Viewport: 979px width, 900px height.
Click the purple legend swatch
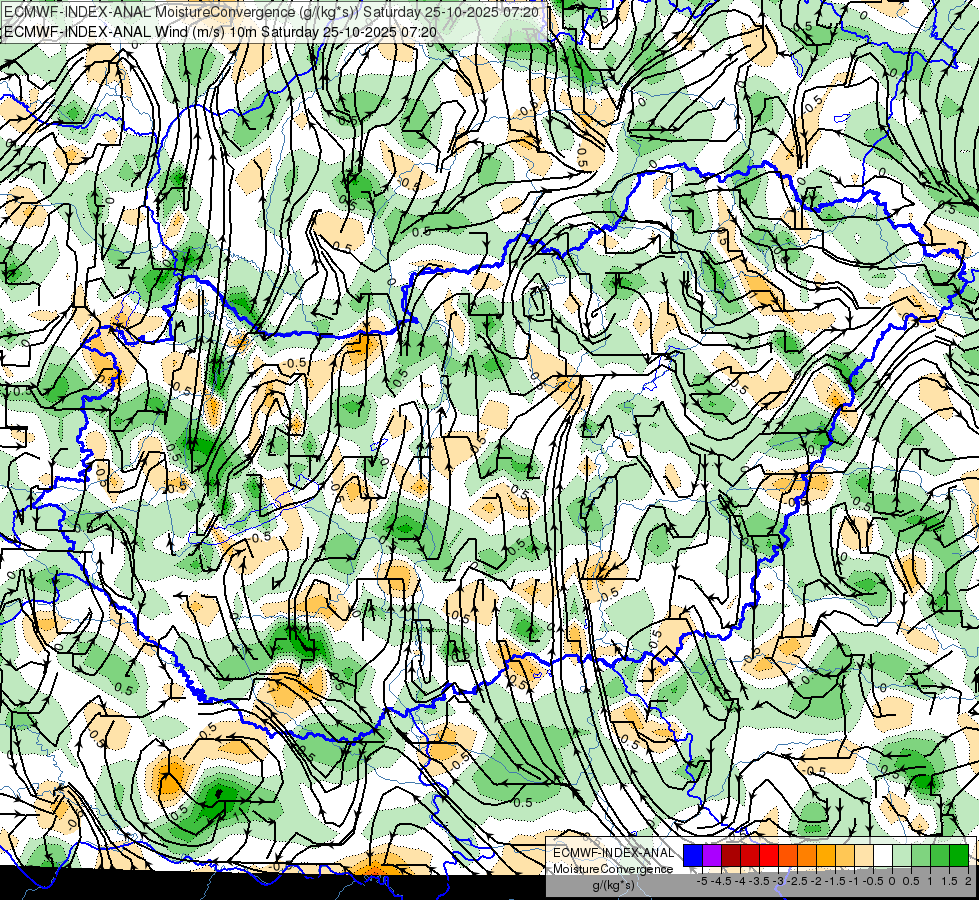point(712,856)
